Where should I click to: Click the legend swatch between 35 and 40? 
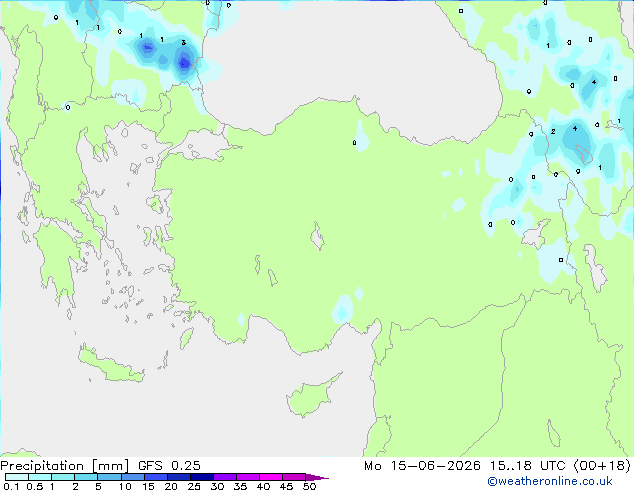[x=248, y=477]
